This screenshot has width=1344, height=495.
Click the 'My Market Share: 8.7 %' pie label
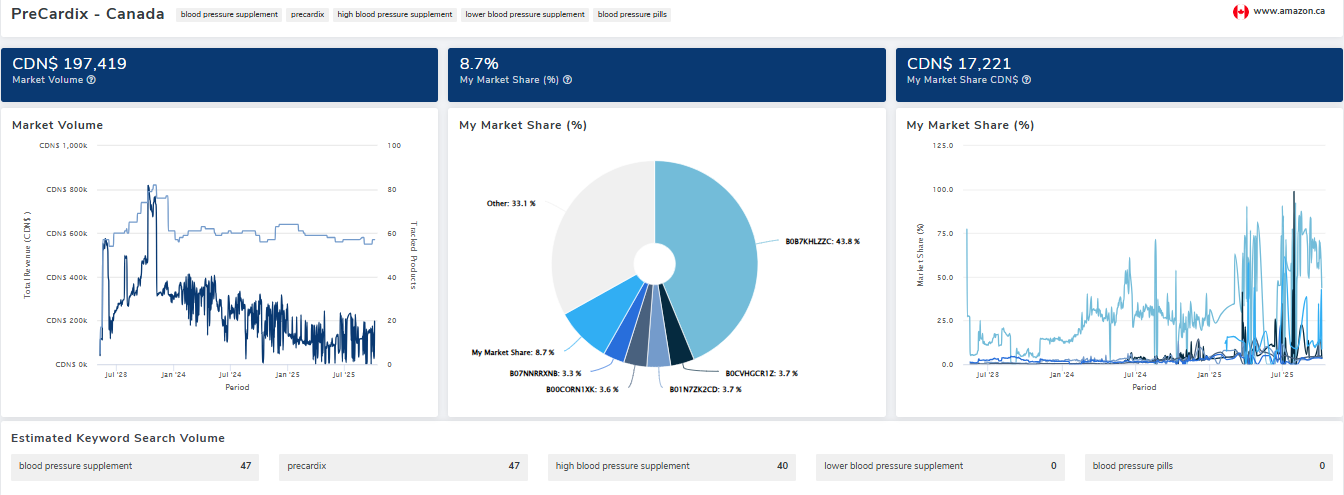(x=511, y=352)
